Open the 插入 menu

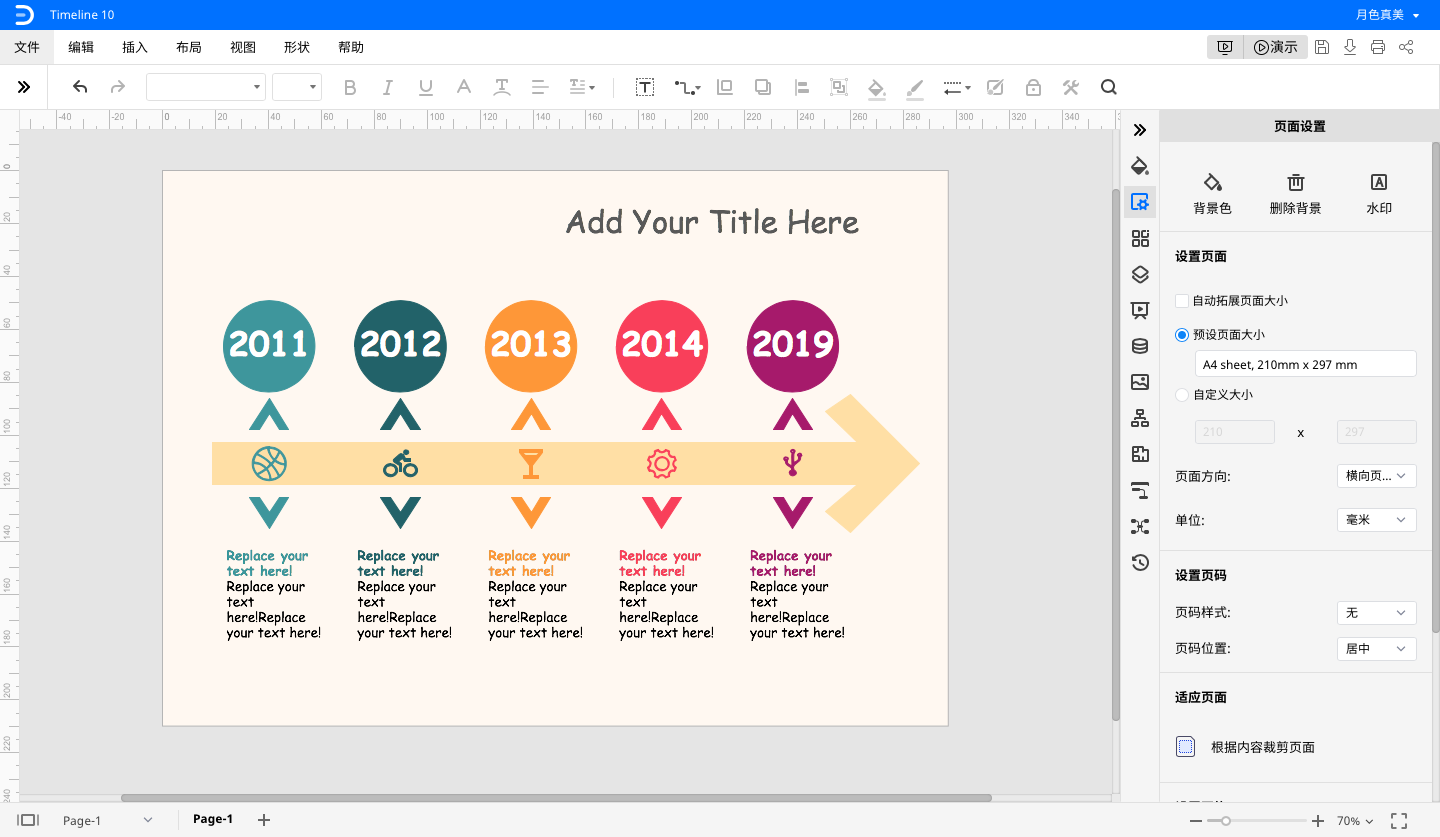coord(135,47)
